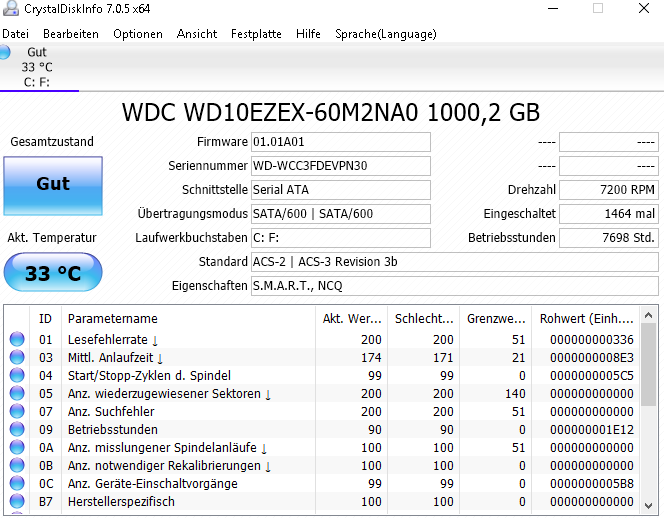Click the Drehzahl field 7200 RPM
Screen dimensions: 664x518
click(609, 190)
